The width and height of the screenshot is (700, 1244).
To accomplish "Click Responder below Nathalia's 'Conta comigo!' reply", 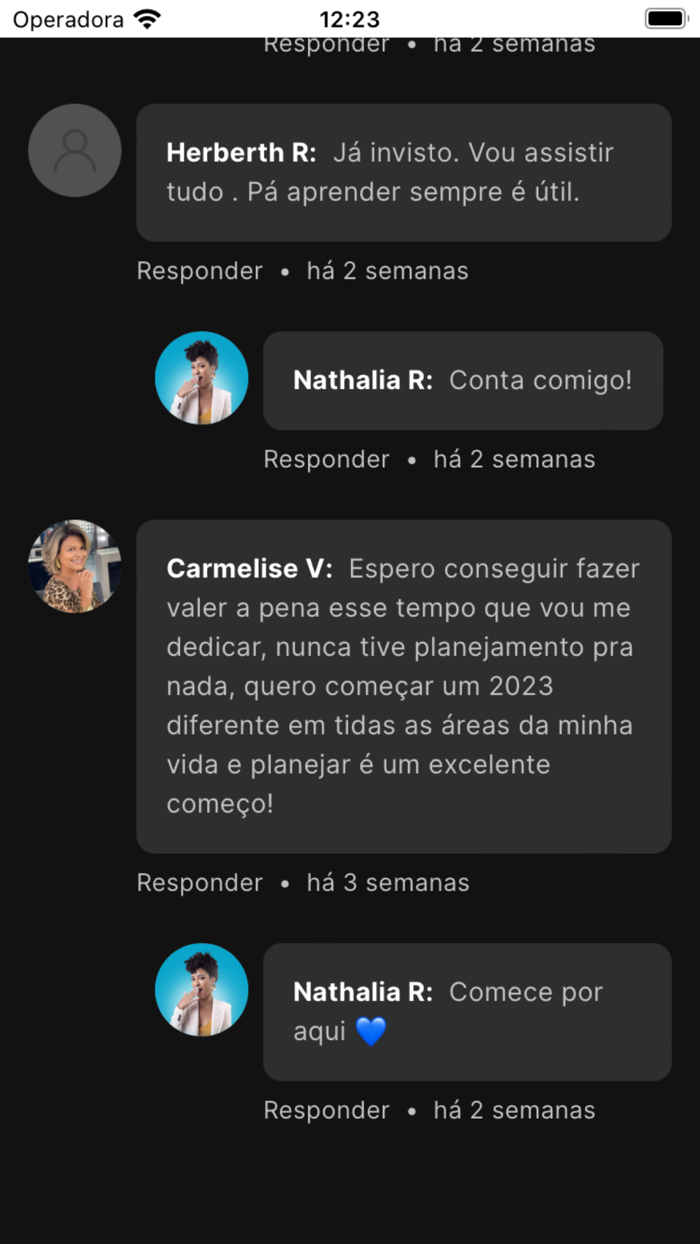I will click(326, 459).
